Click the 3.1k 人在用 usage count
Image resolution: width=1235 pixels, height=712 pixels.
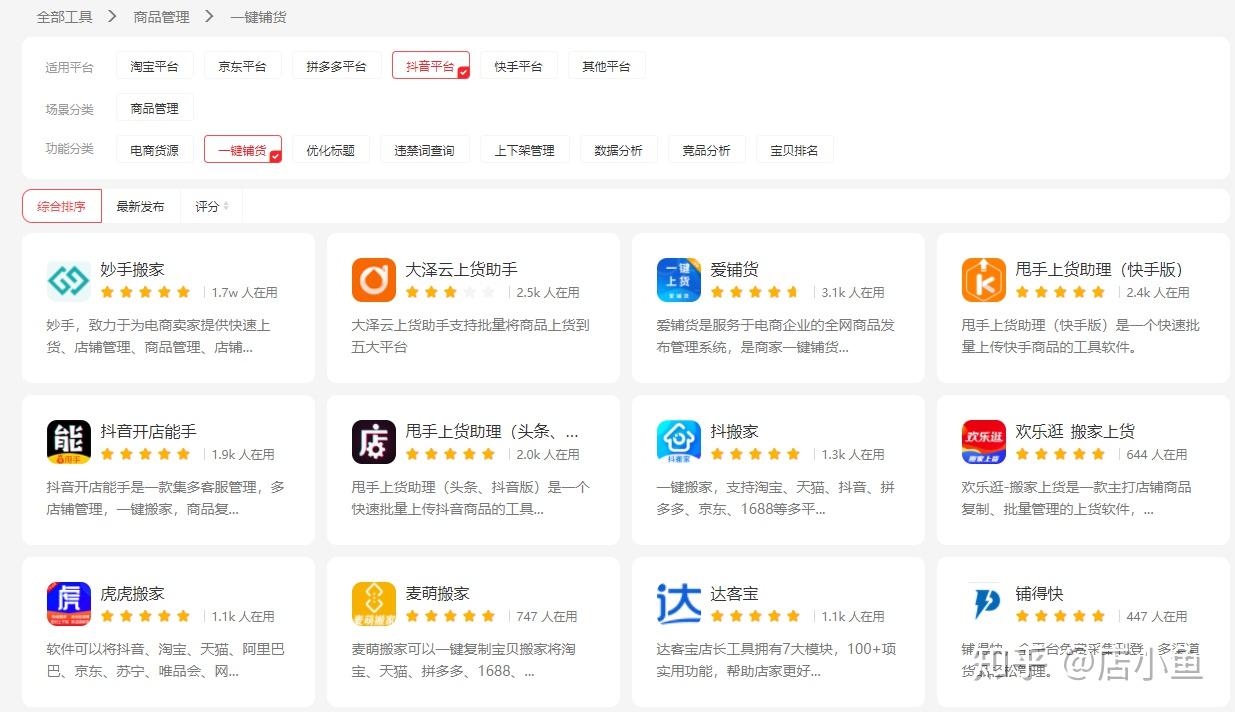(x=853, y=292)
